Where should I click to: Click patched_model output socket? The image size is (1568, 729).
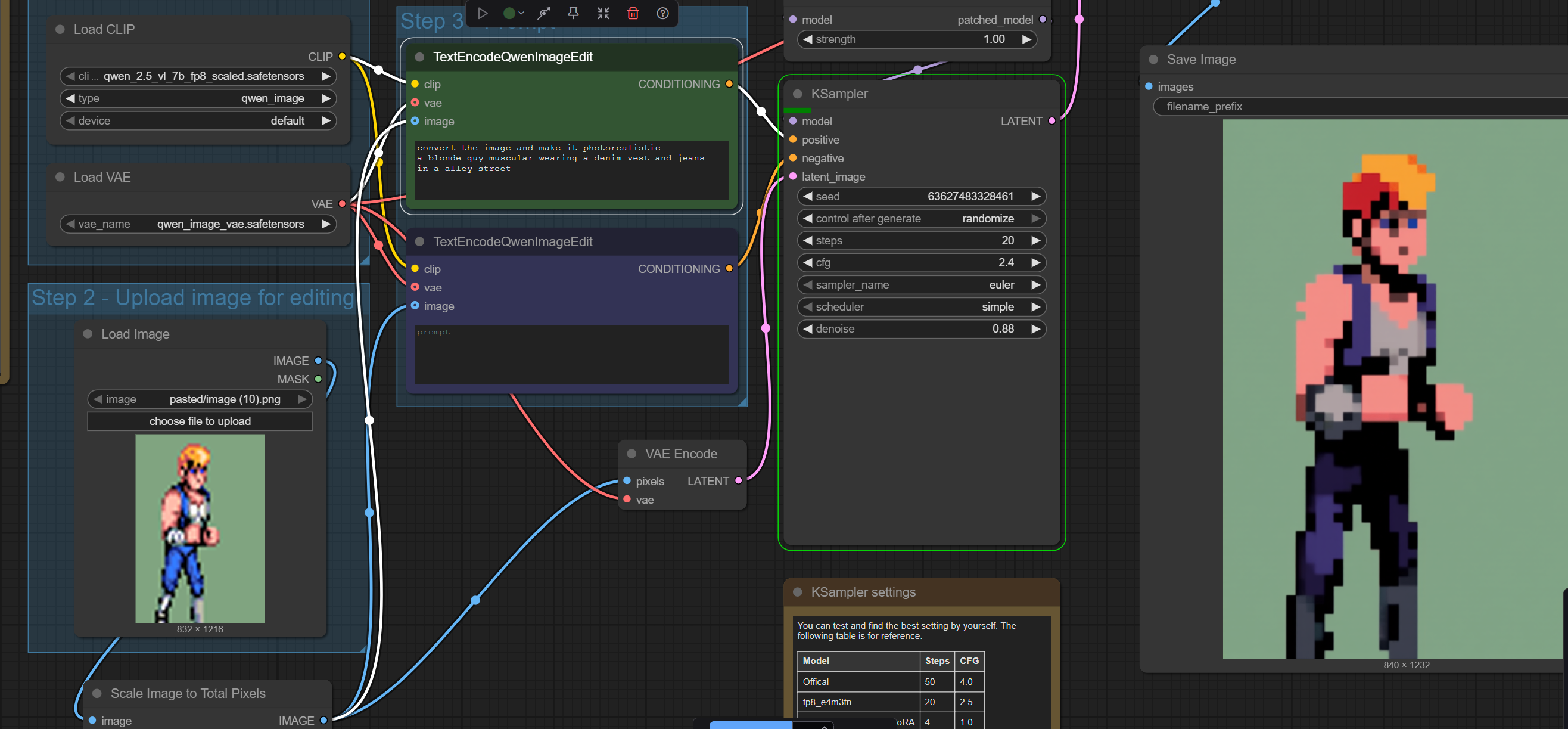click(x=1043, y=20)
